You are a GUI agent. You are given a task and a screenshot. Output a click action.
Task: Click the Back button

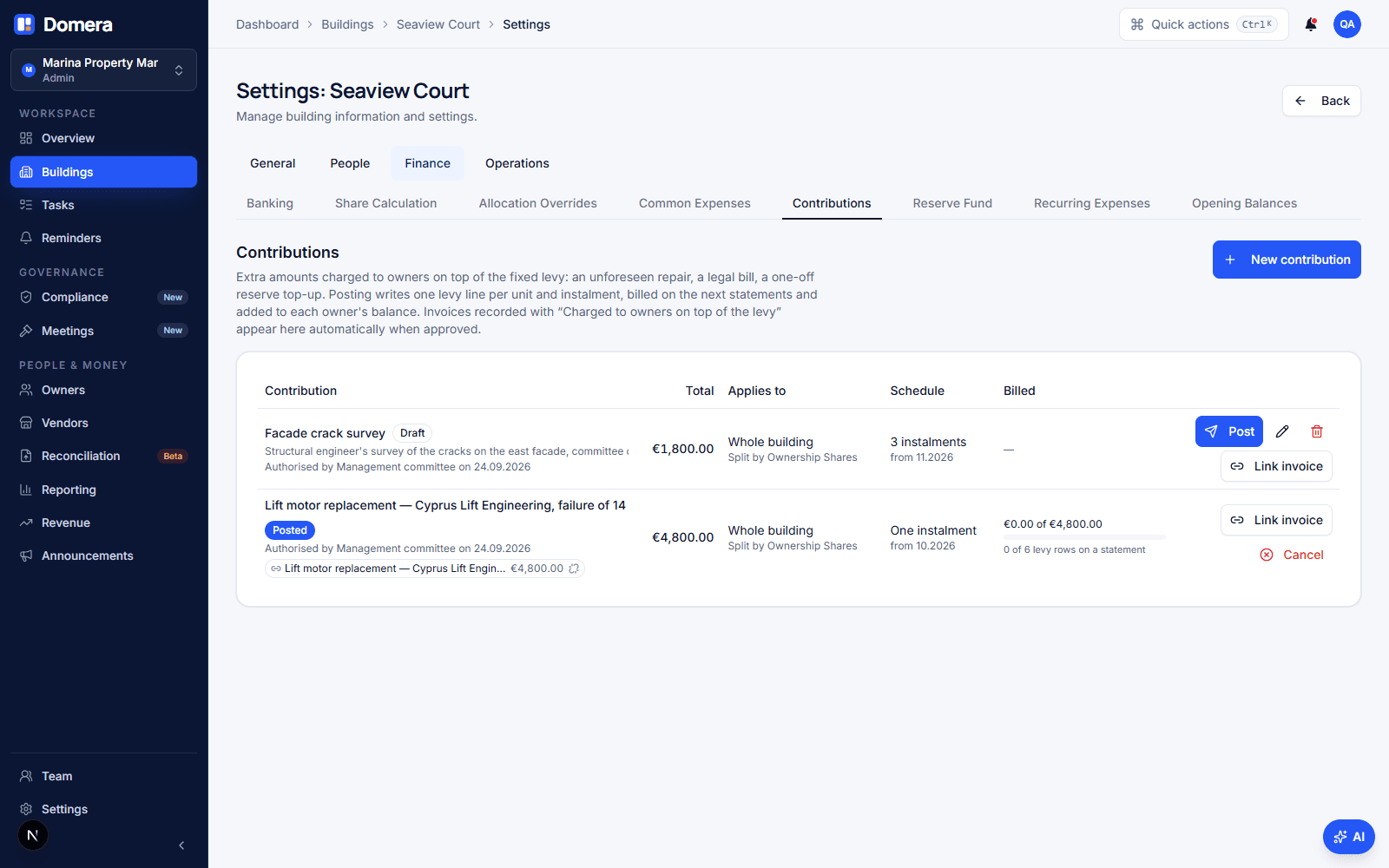click(1321, 101)
